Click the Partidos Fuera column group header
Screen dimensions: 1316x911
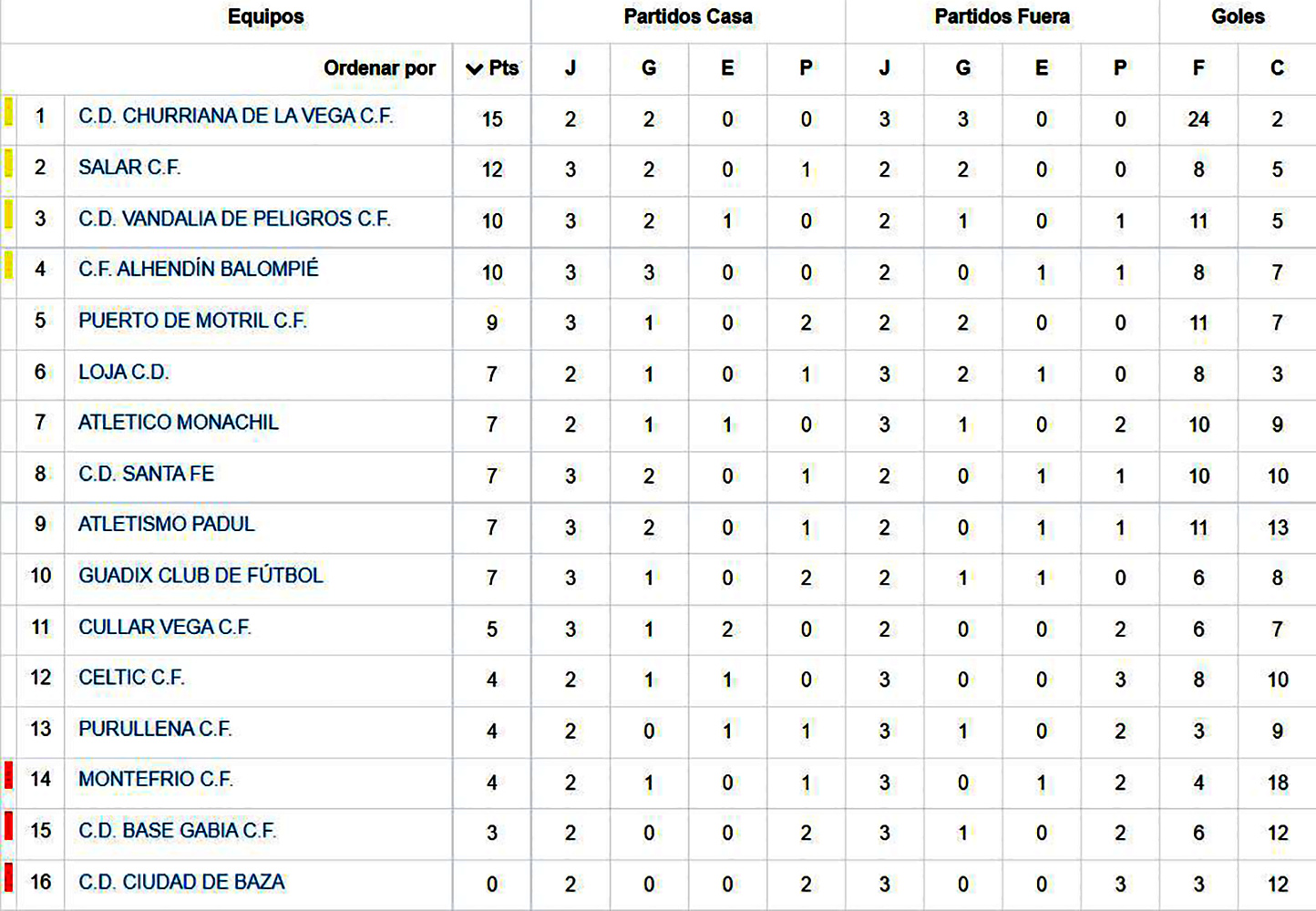[1002, 17]
